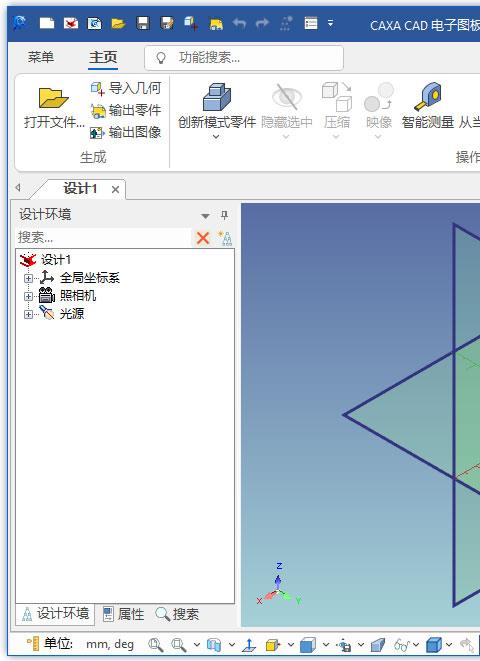
Task: Click the 压缩 cubes icon
Action: pos(337,97)
